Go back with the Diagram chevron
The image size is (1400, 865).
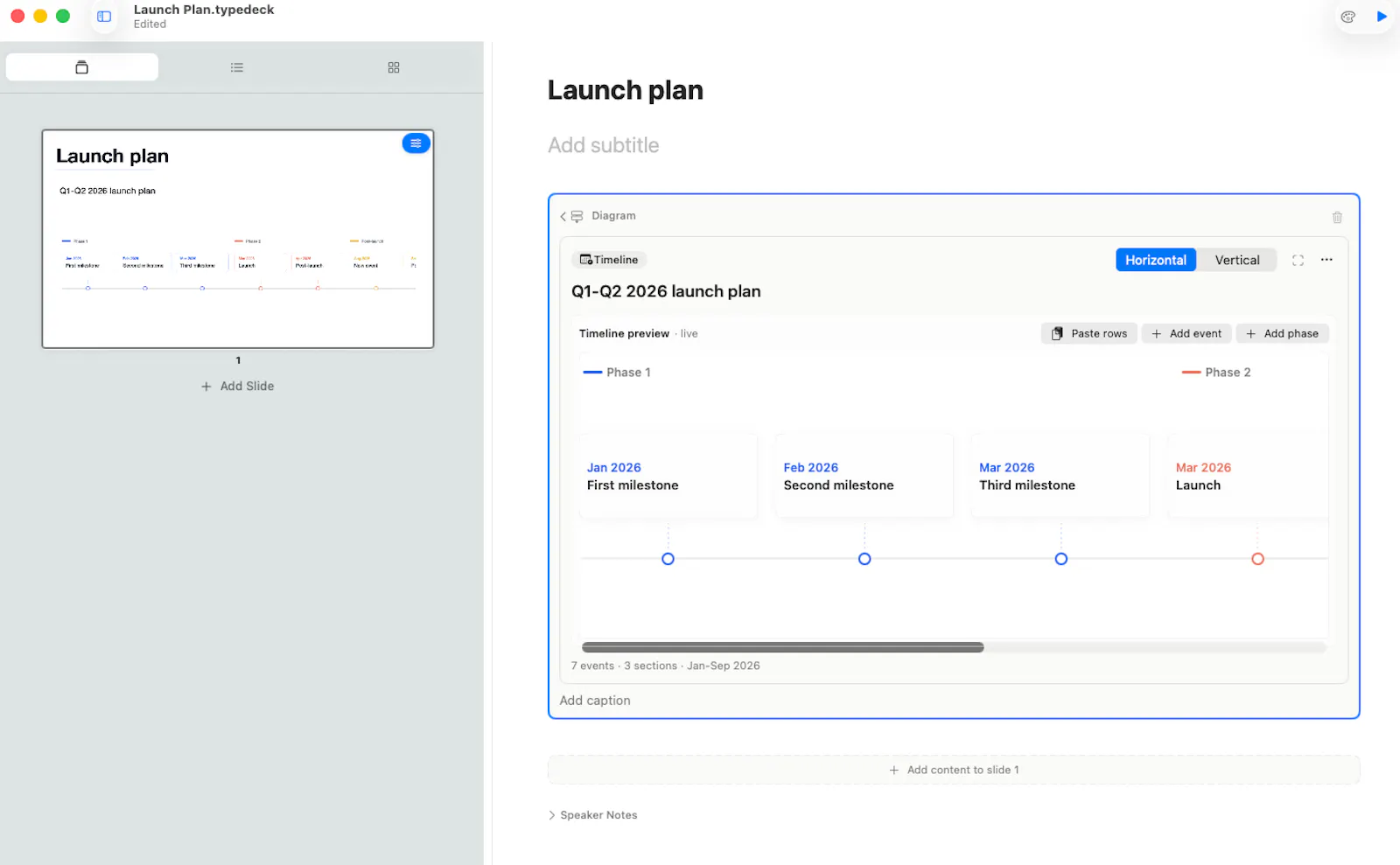563,216
